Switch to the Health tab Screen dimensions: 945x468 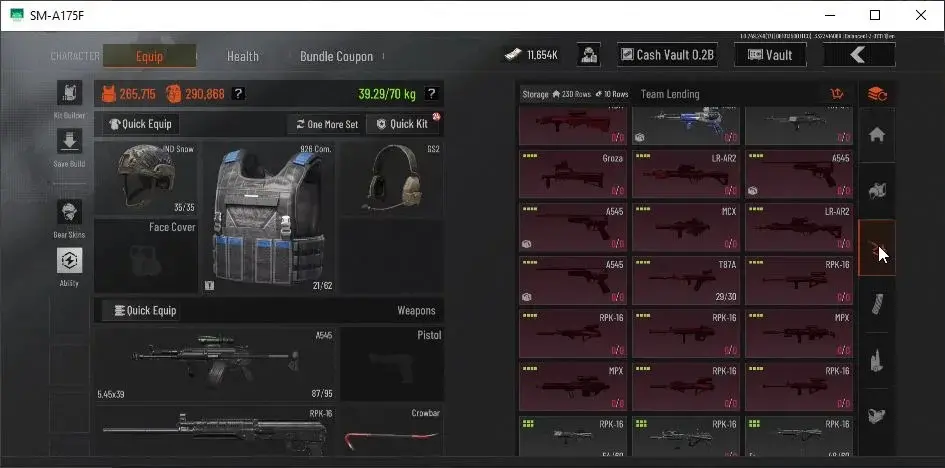tap(243, 56)
